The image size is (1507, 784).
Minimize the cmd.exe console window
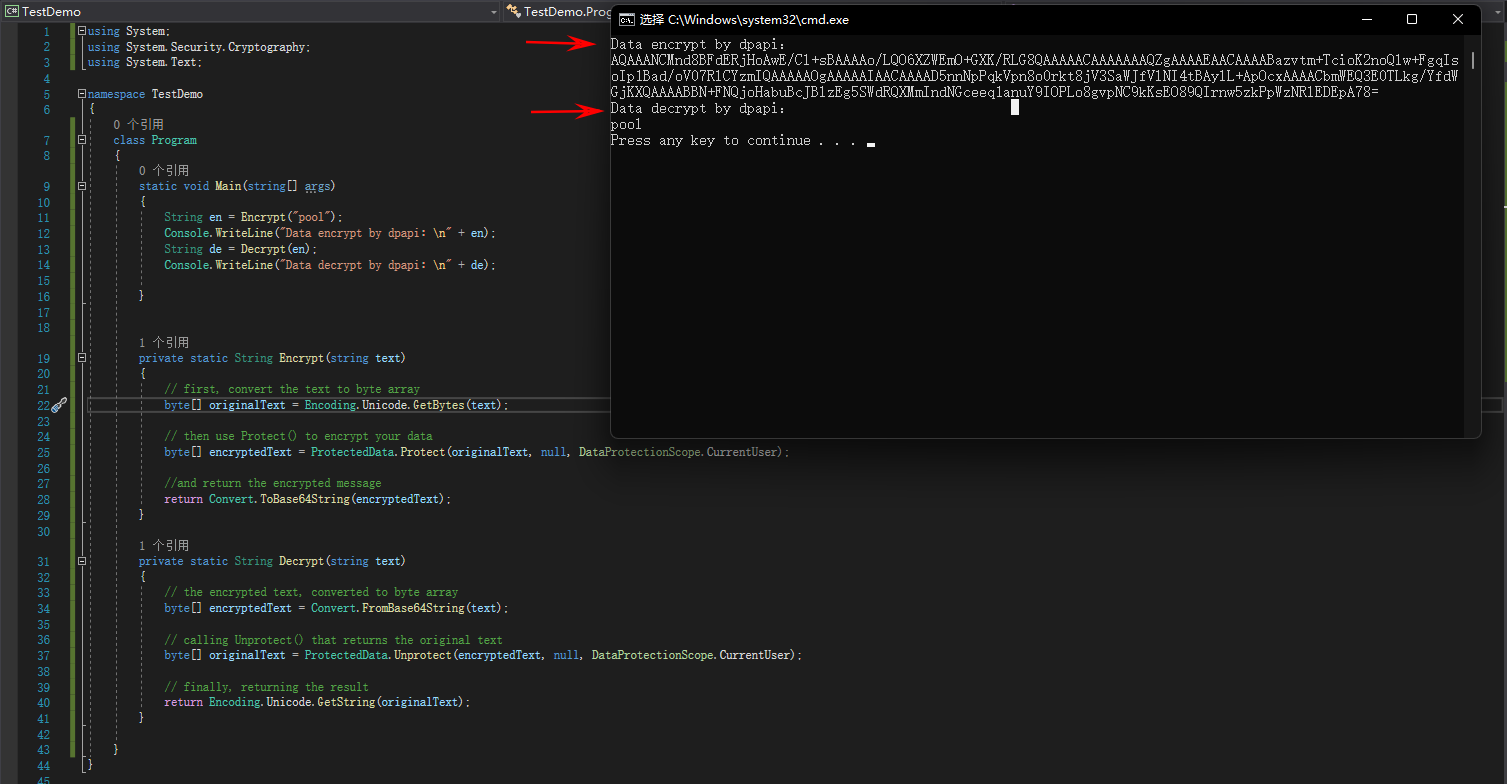click(x=1366, y=19)
